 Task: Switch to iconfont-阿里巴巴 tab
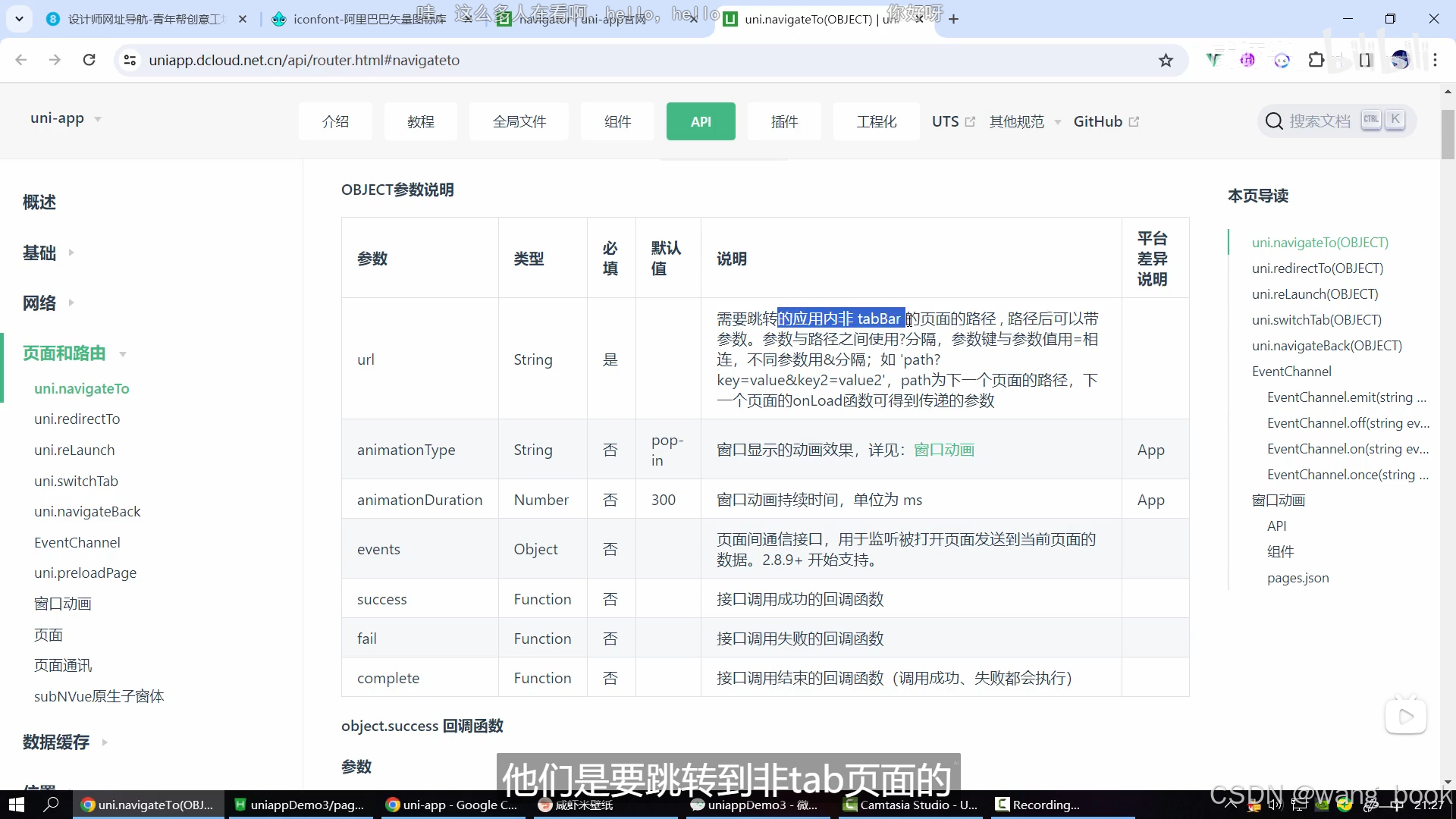pyautogui.click(x=369, y=19)
